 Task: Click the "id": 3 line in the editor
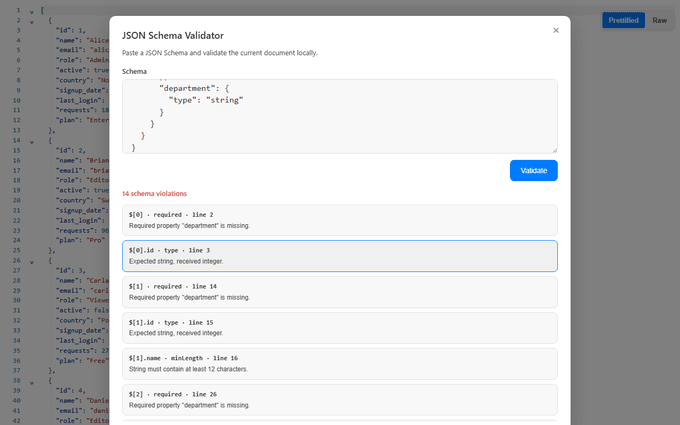point(71,270)
